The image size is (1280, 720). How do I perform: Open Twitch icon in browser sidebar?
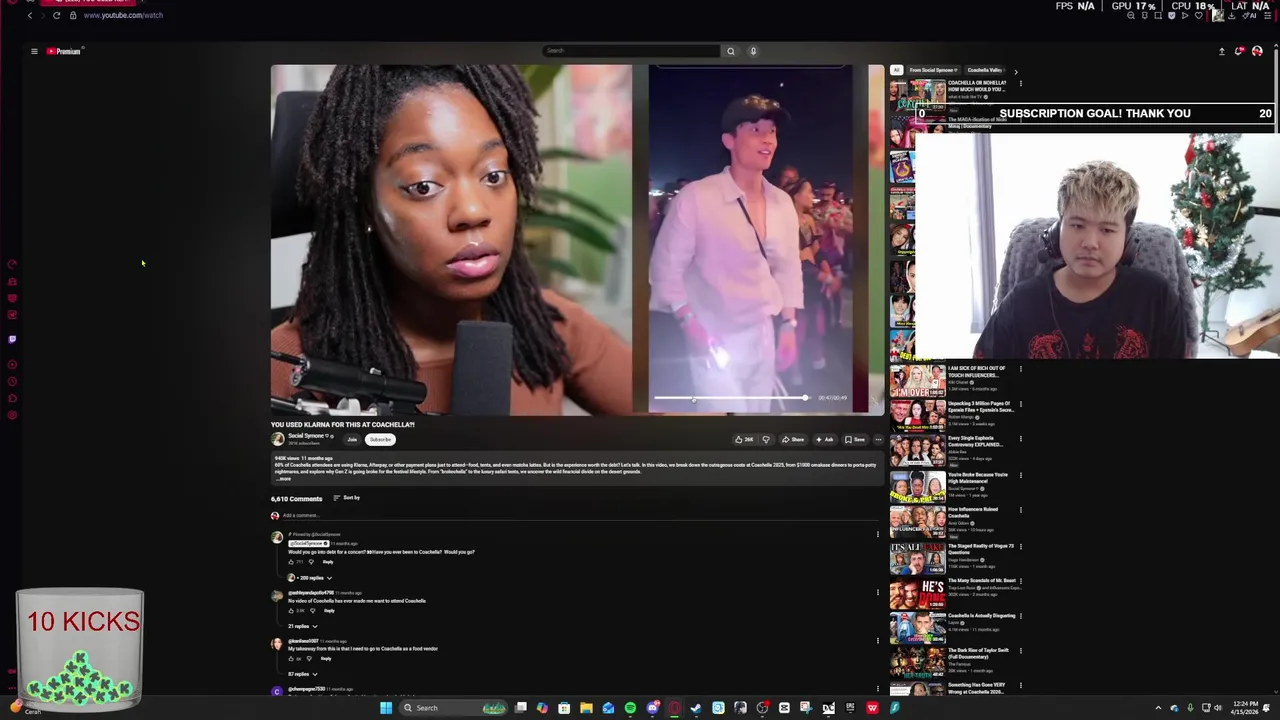click(12, 339)
